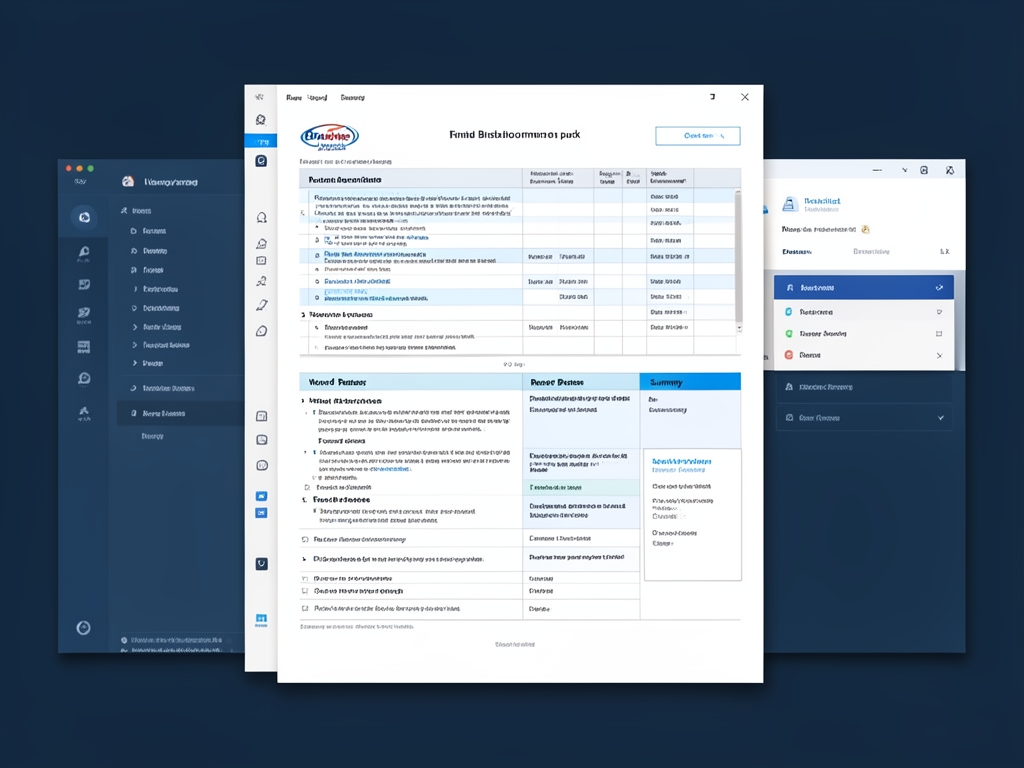Click the house icon beside the dark window's title
The height and width of the screenshot is (768, 1024).
(x=128, y=182)
